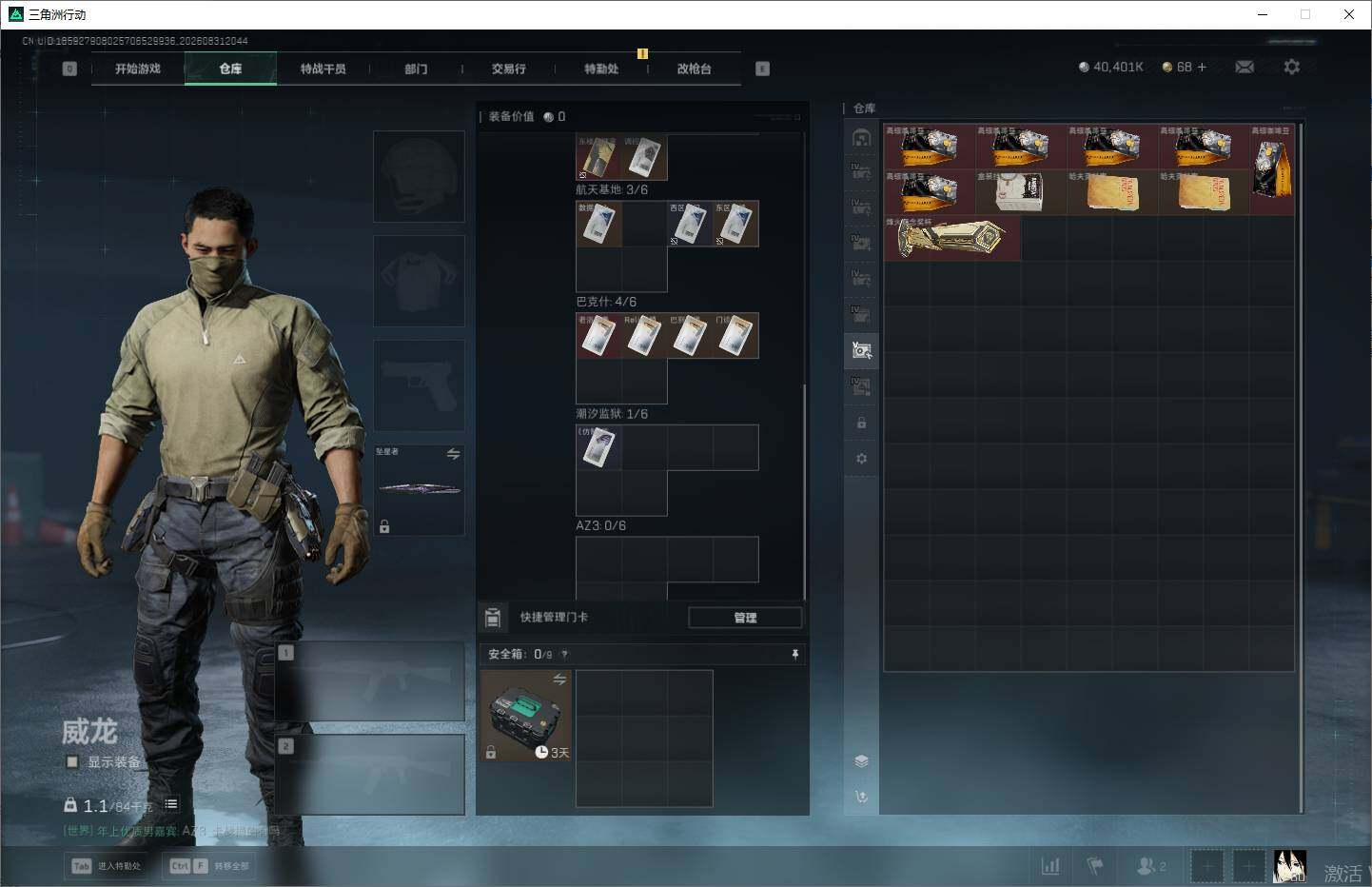1372x887 pixels.
Task: Select the tall coffee bag in warehouse
Action: click(x=1272, y=168)
